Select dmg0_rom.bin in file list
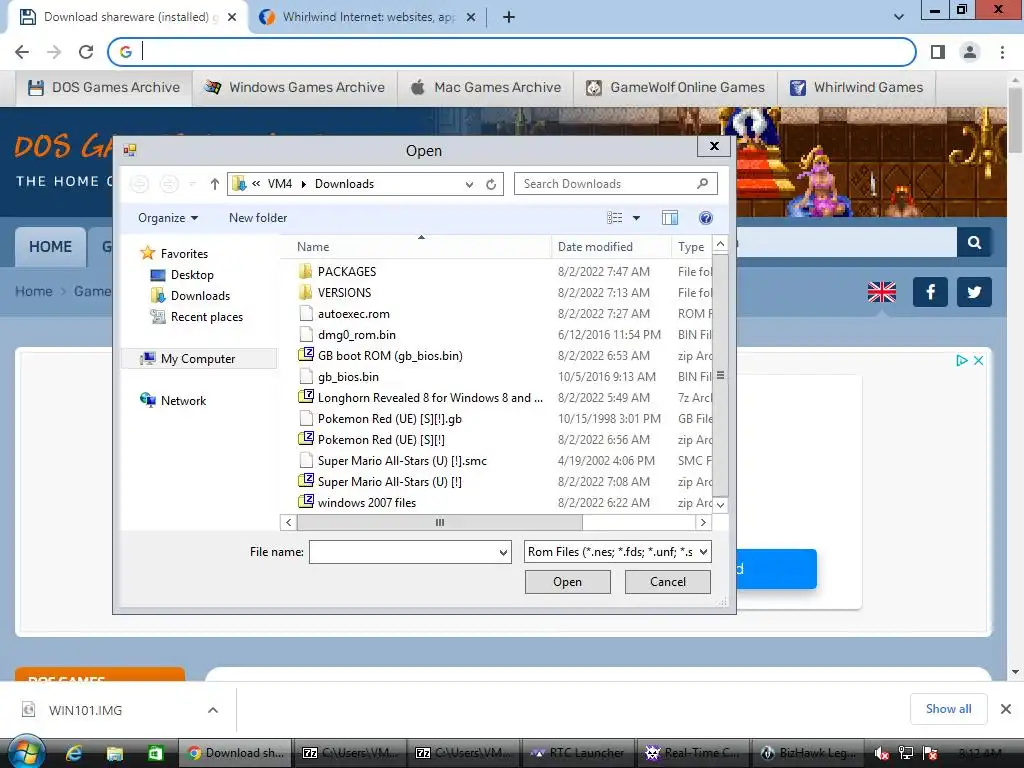 pos(357,334)
